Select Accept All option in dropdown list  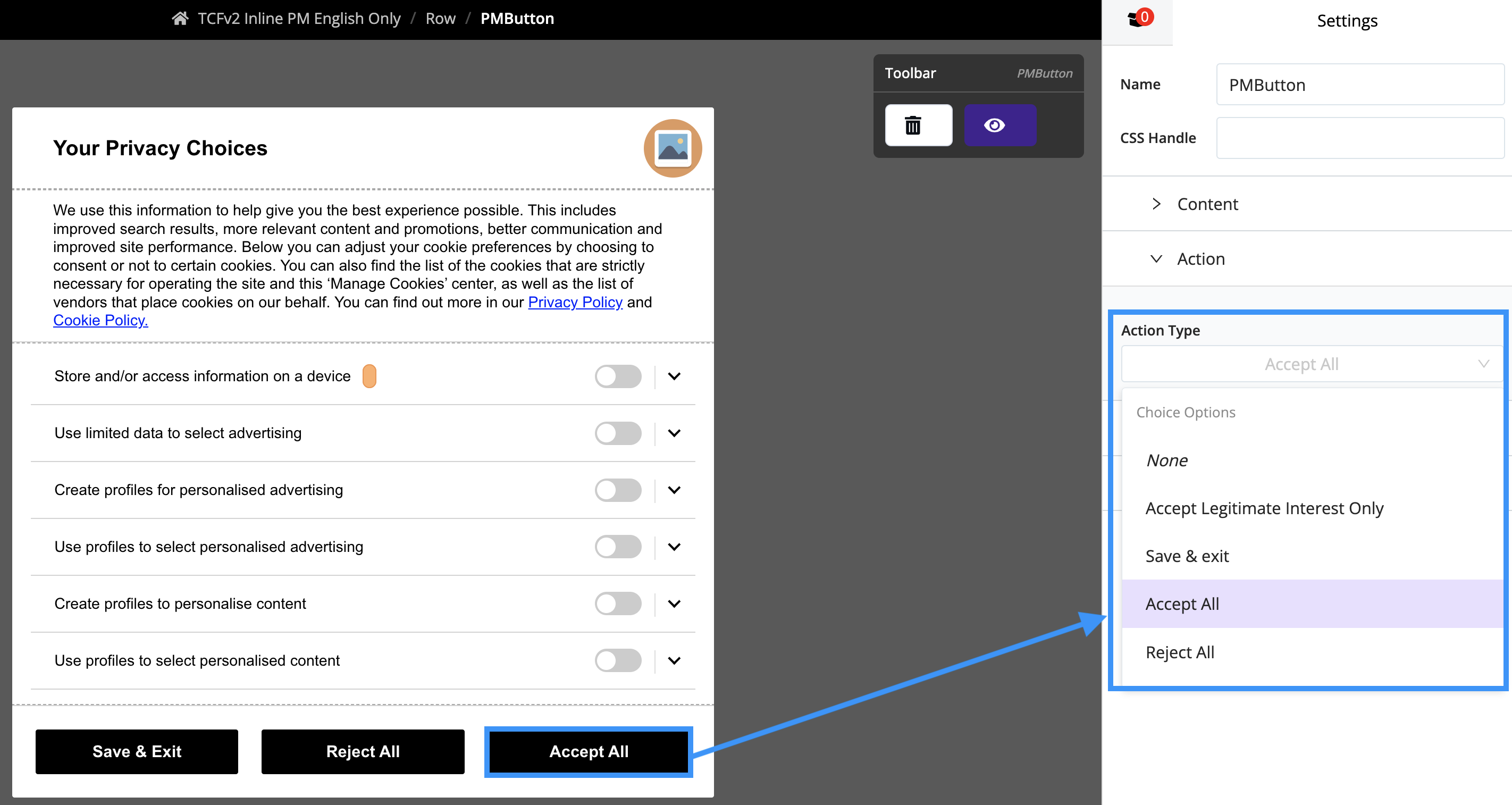click(x=1312, y=603)
